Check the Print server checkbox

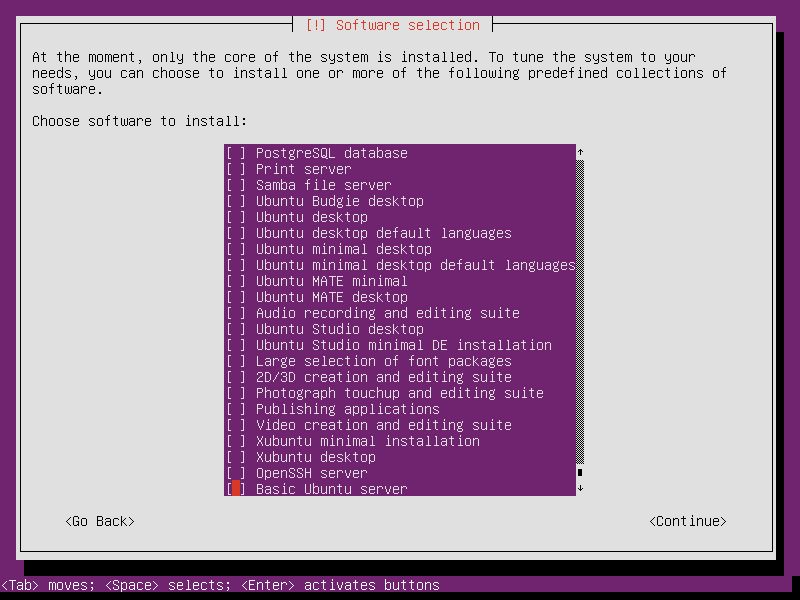236,169
